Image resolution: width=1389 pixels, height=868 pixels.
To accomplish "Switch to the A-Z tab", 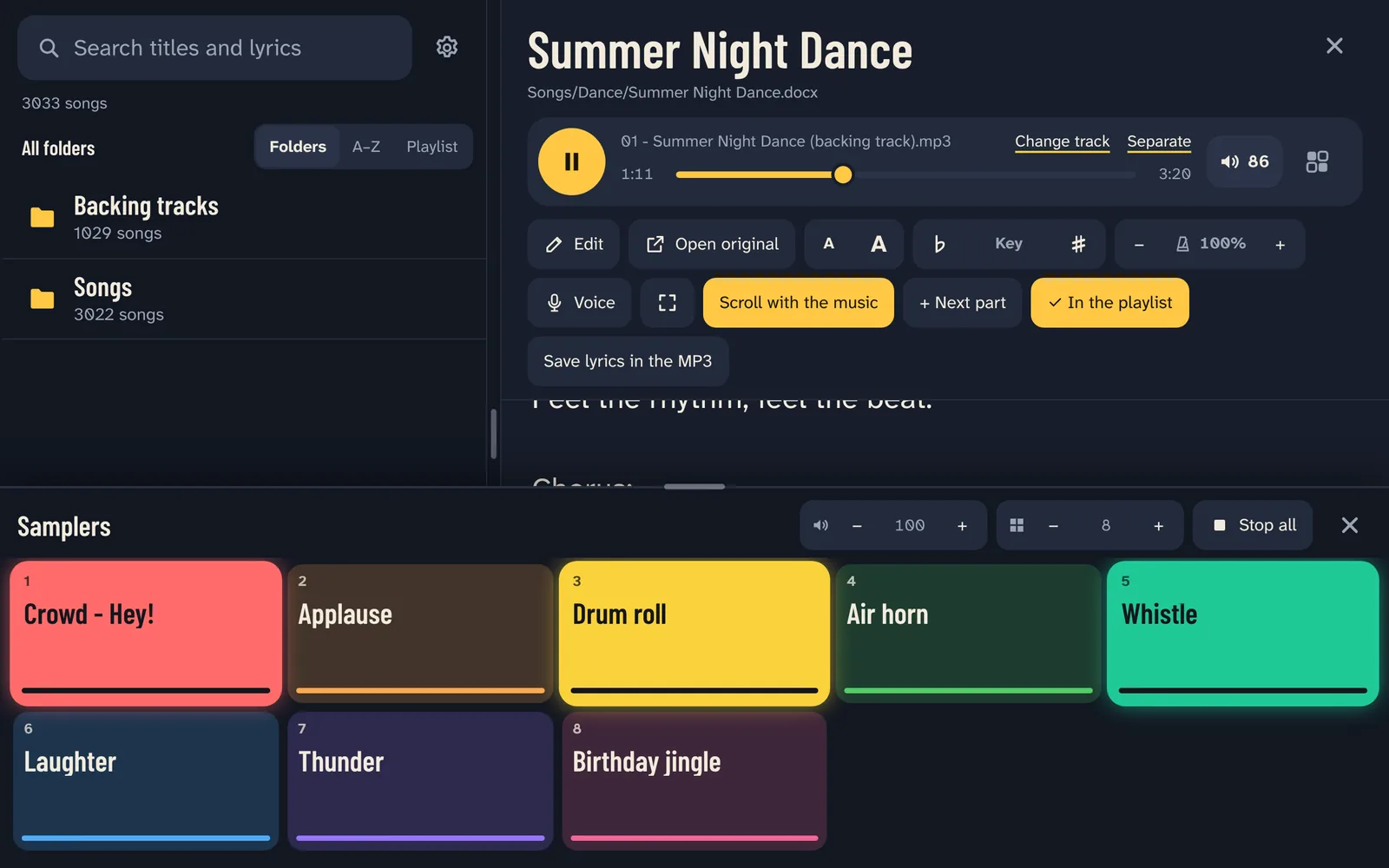I will click(366, 147).
